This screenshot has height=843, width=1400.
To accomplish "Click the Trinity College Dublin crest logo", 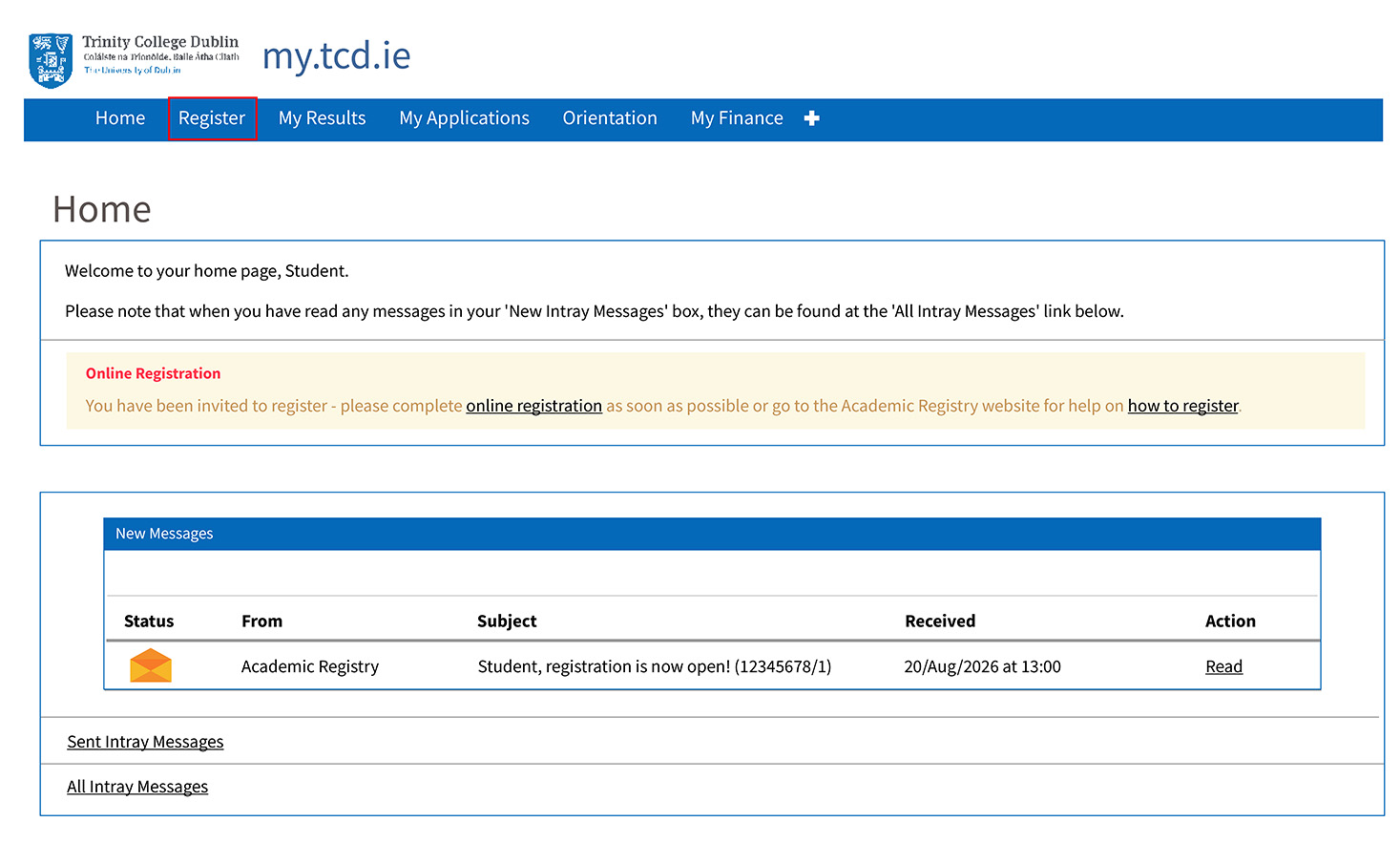I will pos(51,60).
